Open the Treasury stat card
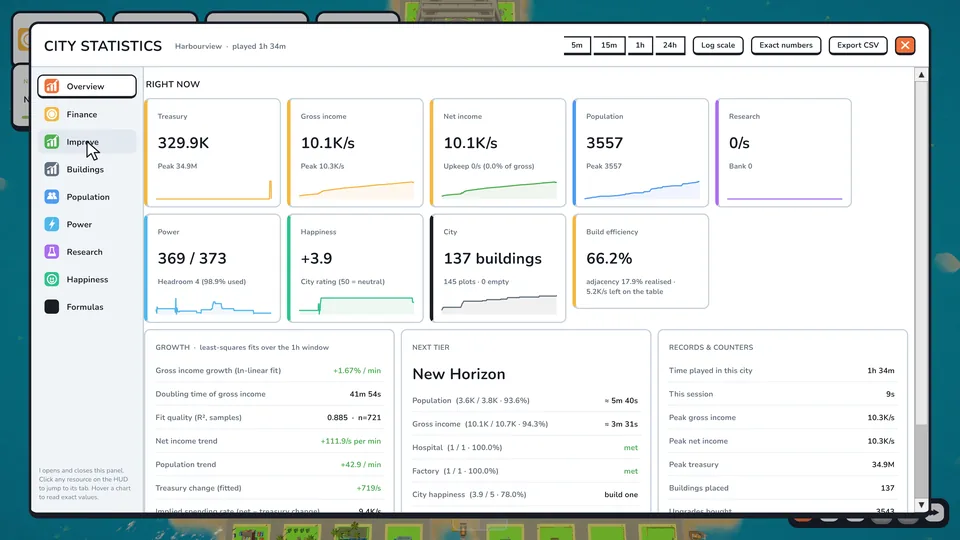This screenshot has height=540, width=960. 212,152
